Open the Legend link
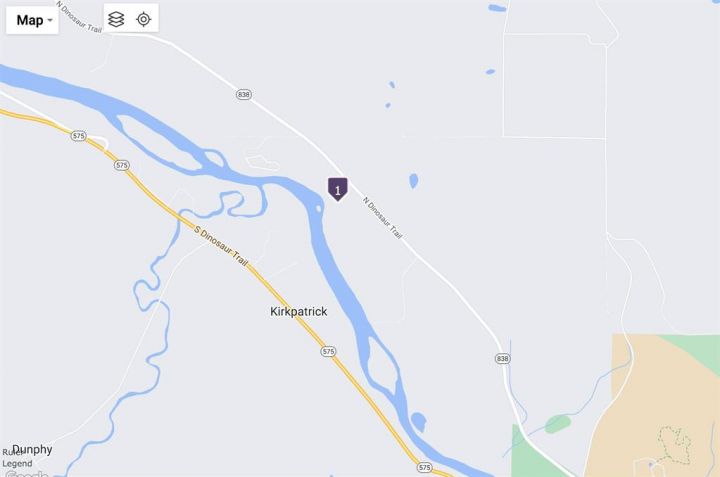 click(x=17, y=463)
